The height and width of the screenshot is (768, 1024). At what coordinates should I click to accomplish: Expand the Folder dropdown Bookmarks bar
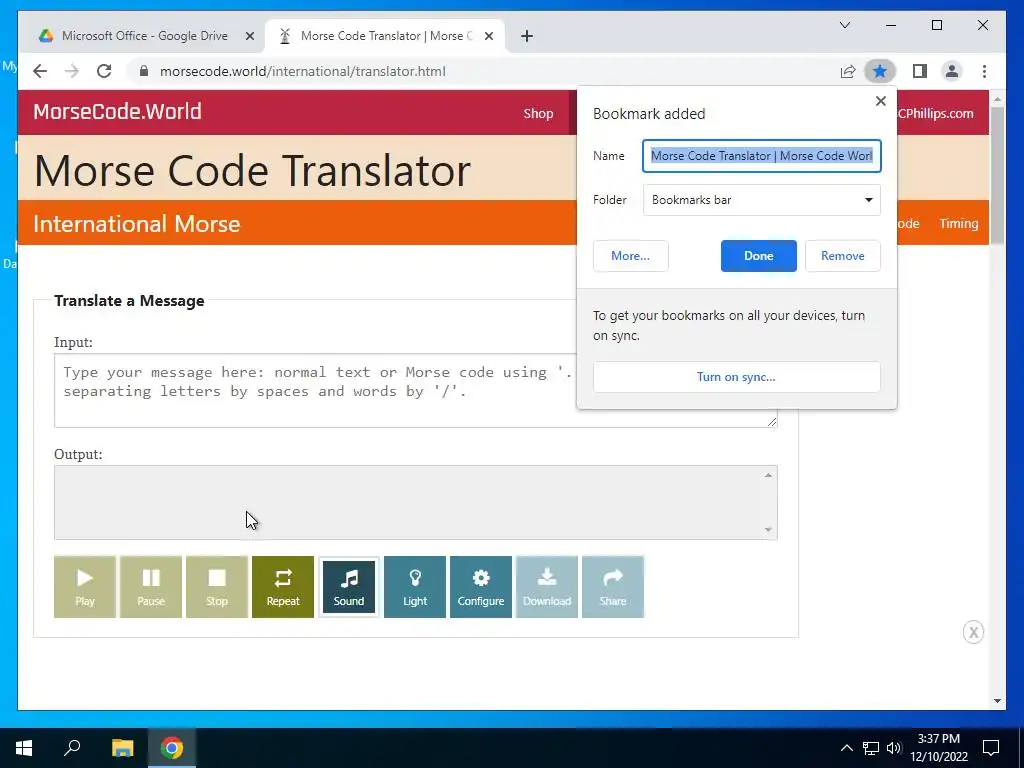click(761, 200)
